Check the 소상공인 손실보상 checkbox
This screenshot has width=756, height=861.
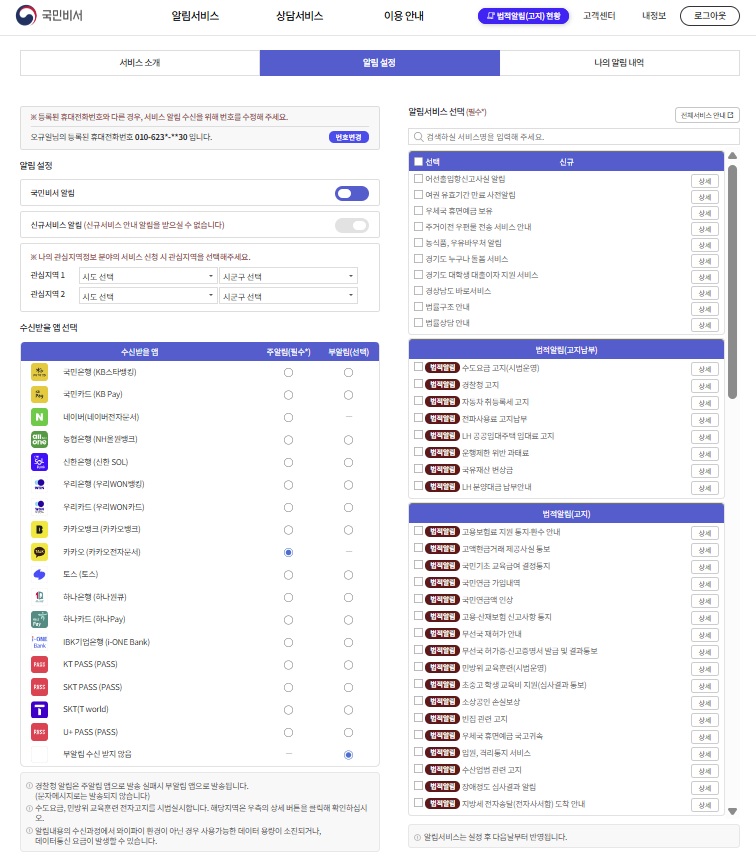point(418,701)
